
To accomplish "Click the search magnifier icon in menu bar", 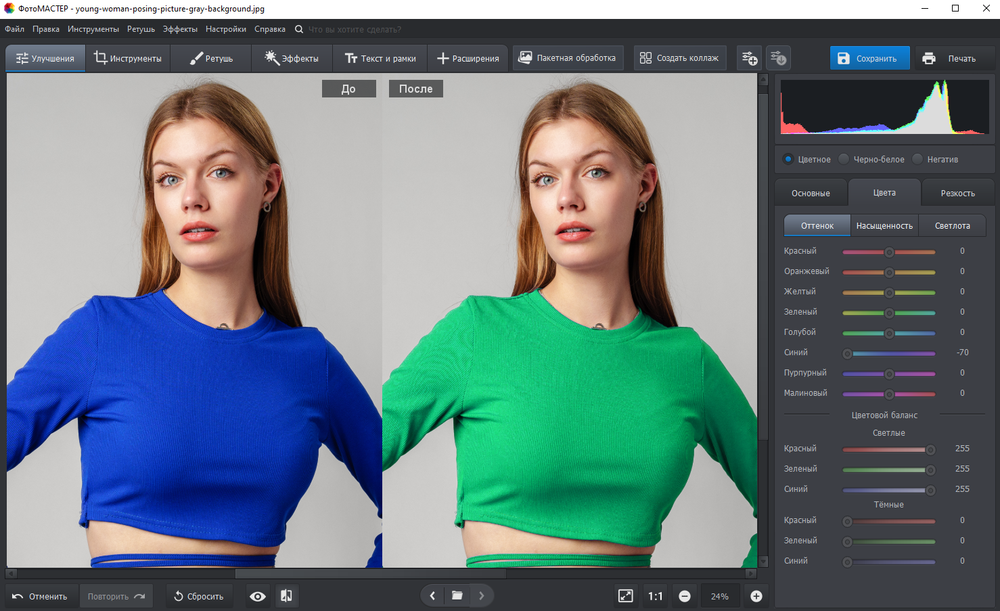I will [299, 29].
